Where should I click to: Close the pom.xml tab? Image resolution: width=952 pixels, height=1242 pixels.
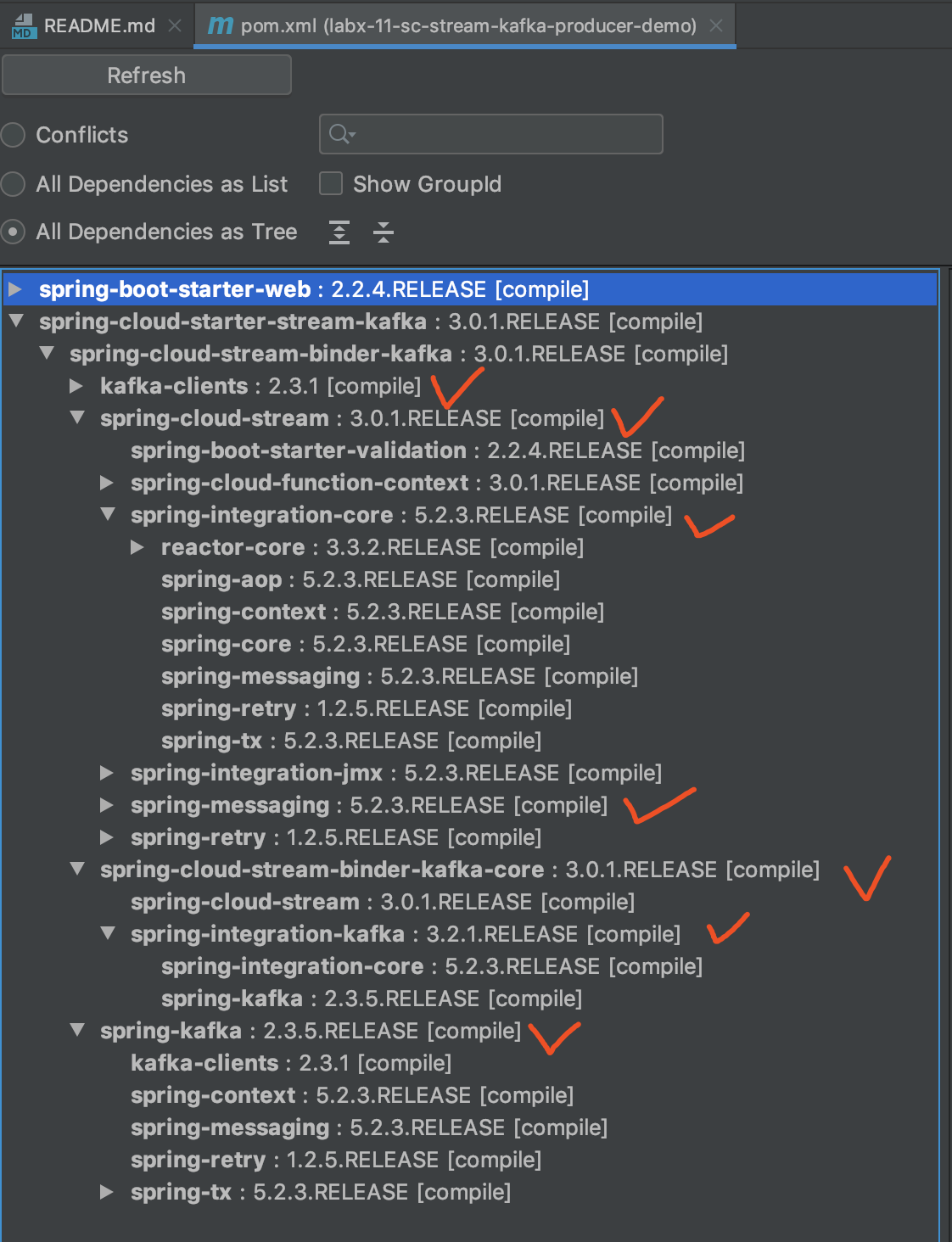pos(717,25)
